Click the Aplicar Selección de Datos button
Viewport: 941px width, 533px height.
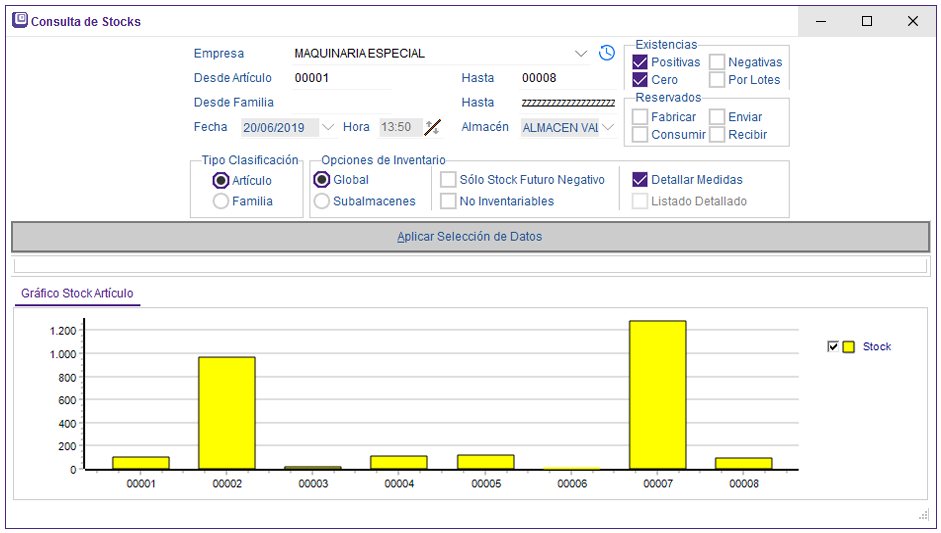(470, 237)
